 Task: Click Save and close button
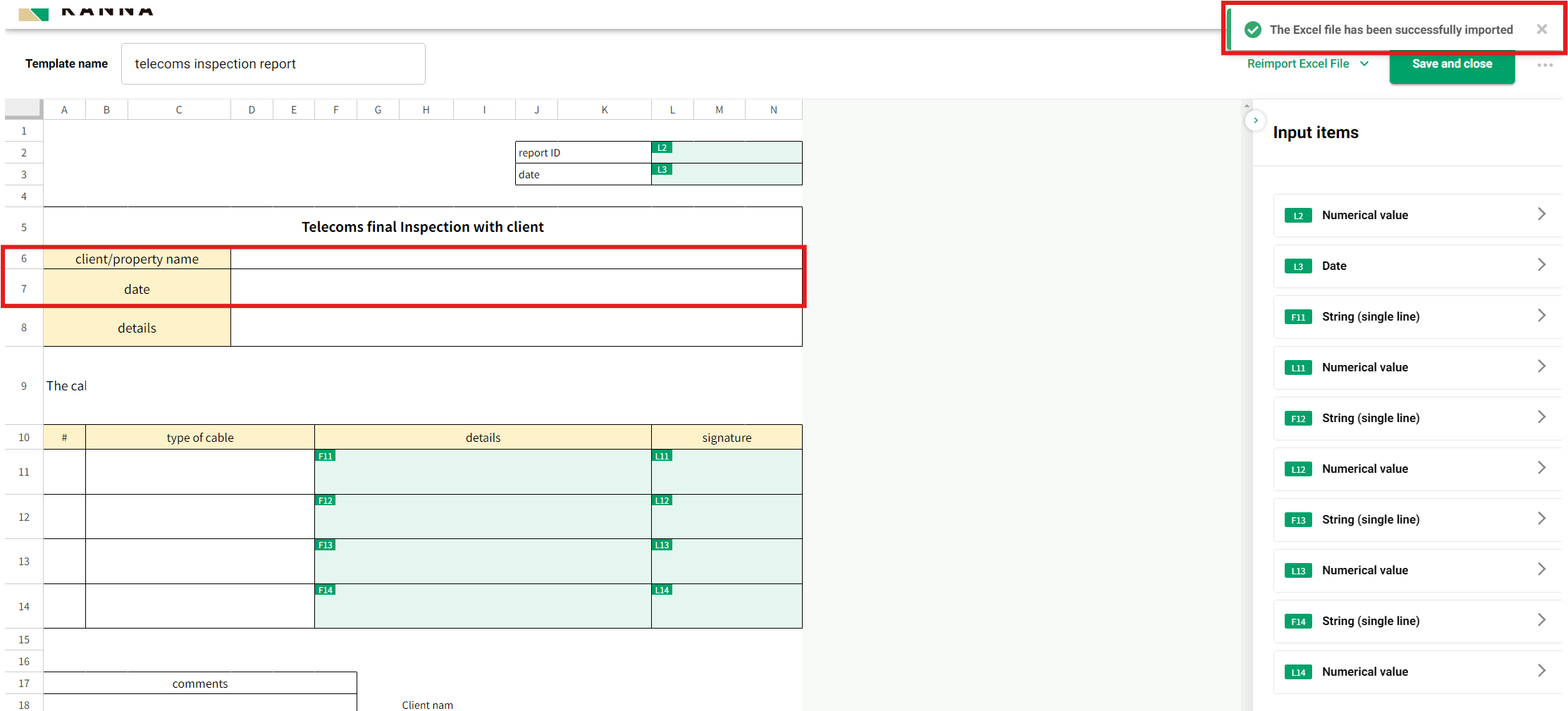(1452, 64)
